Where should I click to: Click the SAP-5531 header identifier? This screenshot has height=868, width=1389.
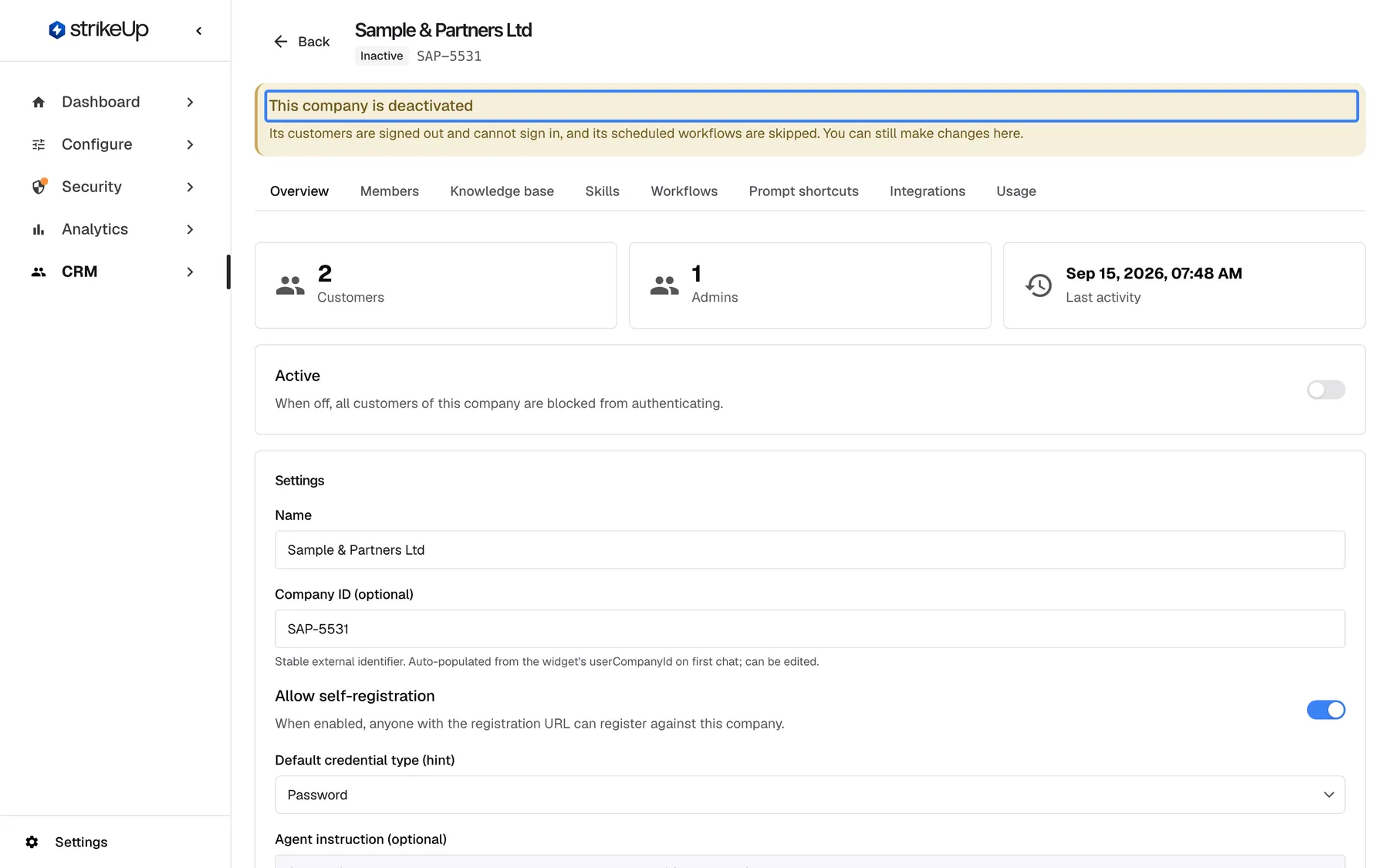pos(449,56)
